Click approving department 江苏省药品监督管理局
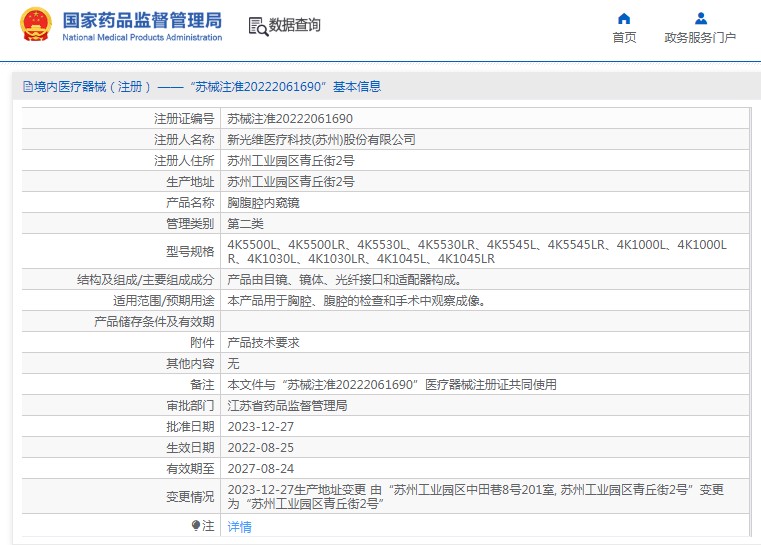This screenshot has width=761, height=545. click(x=287, y=406)
